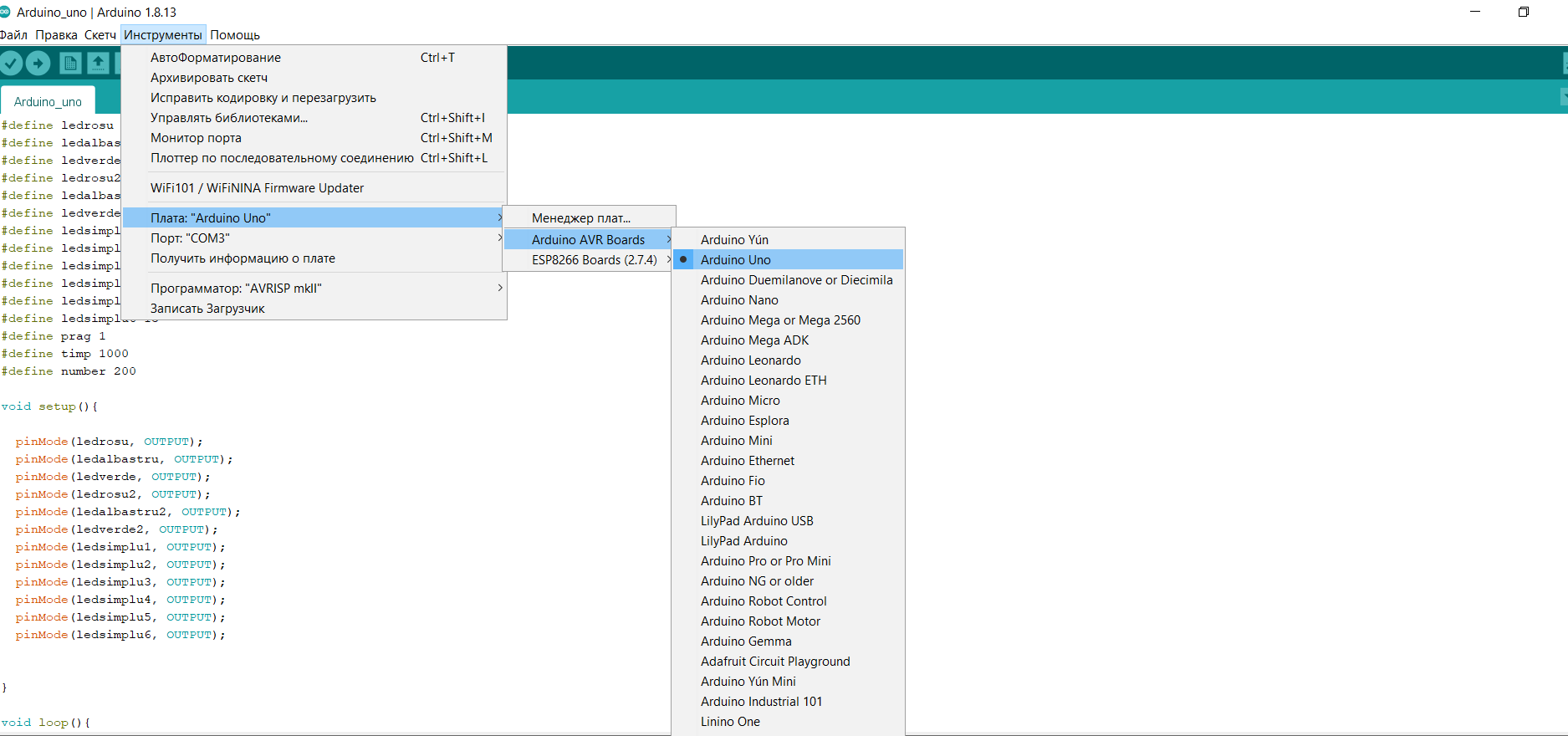Minimize the Arduino IDE window
Screen dimensions: 1568x736
pyautogui.click(x=1475, y=12)
